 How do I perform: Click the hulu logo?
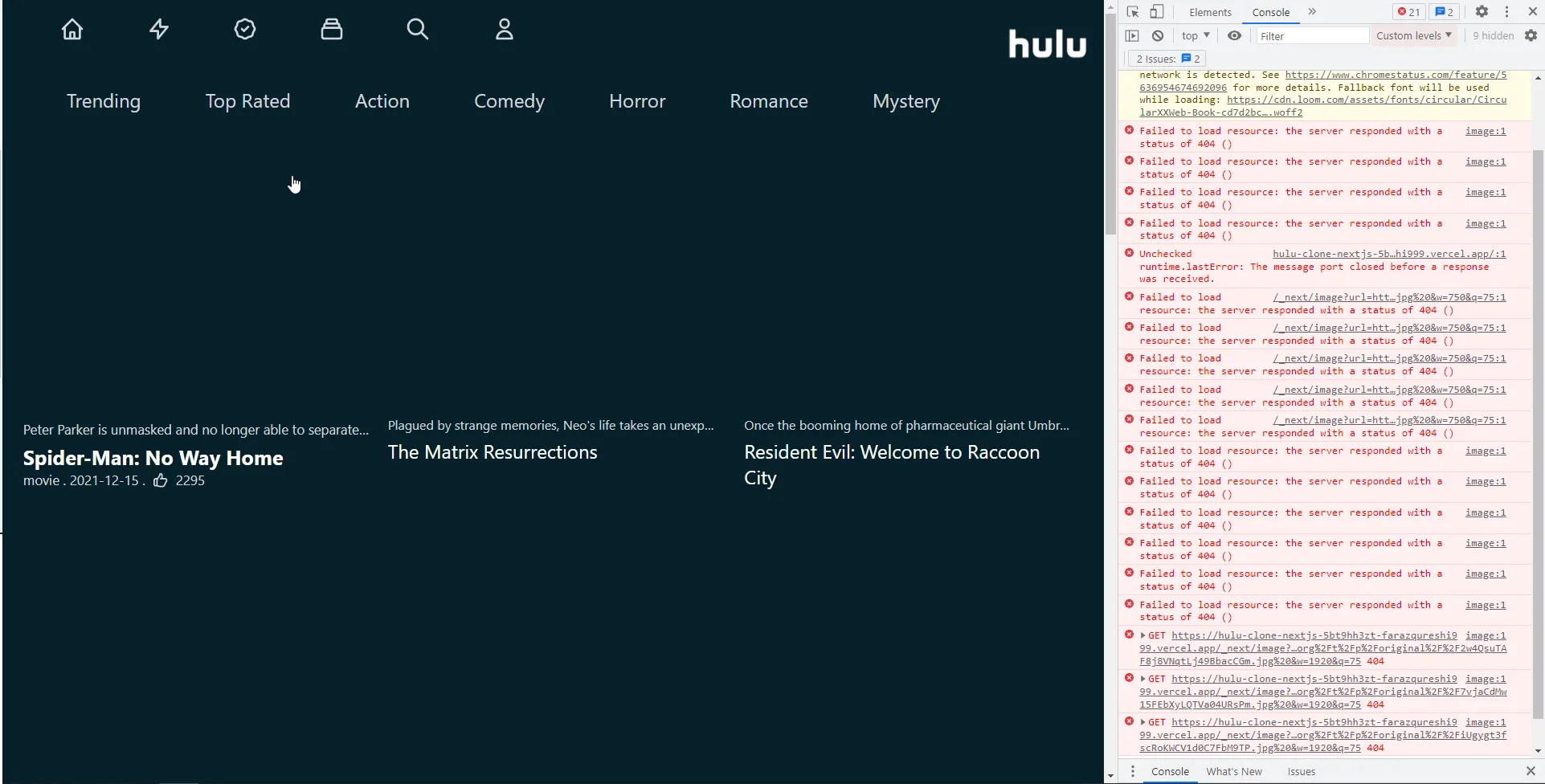(x=1048, y=43)
